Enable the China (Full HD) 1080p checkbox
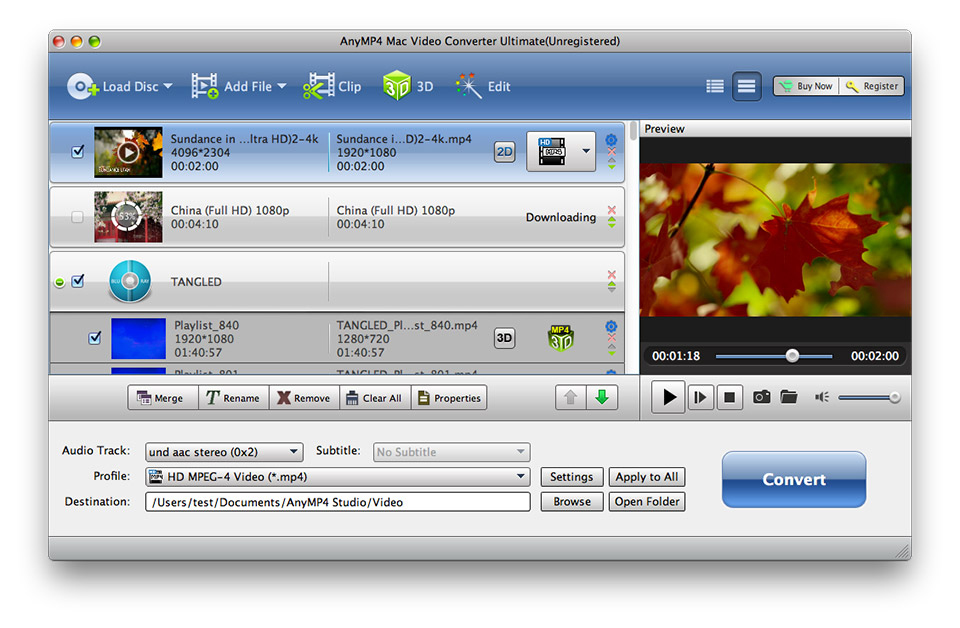Screen dimensions: 960x628 [x=78, y=217]
